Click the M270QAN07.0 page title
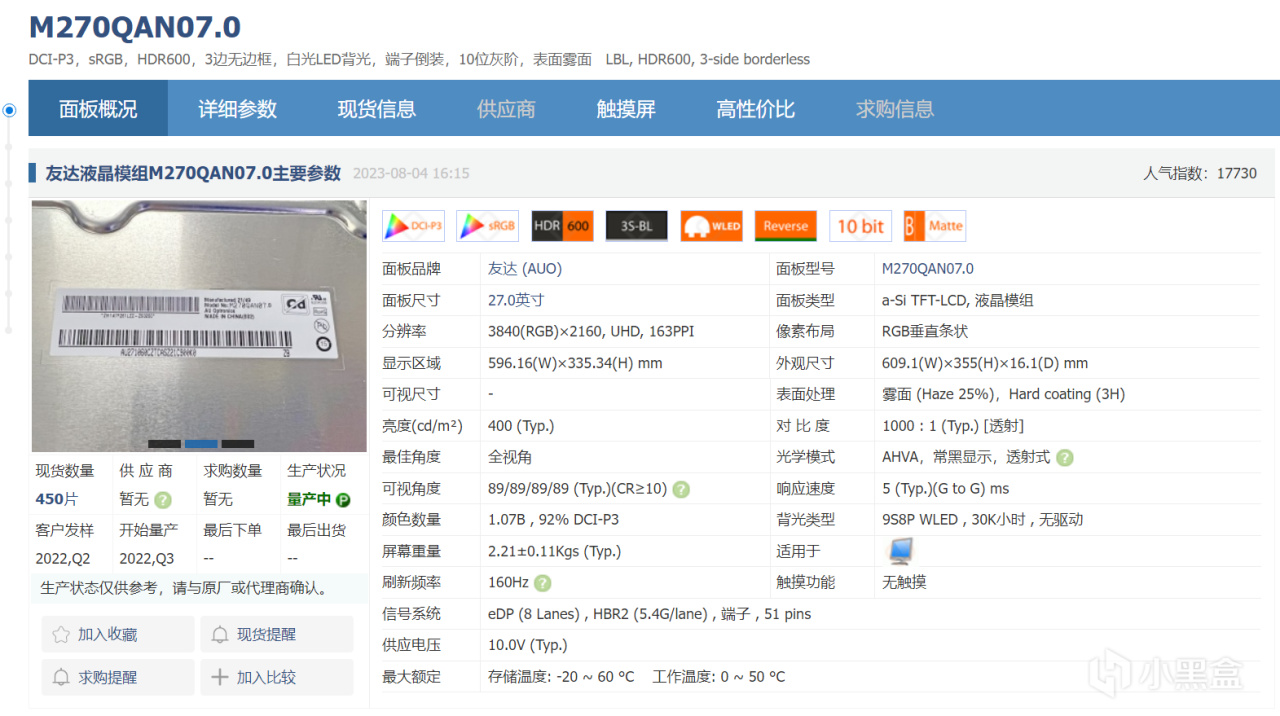Screen dimensions: 1280x716 pos(135,27)
